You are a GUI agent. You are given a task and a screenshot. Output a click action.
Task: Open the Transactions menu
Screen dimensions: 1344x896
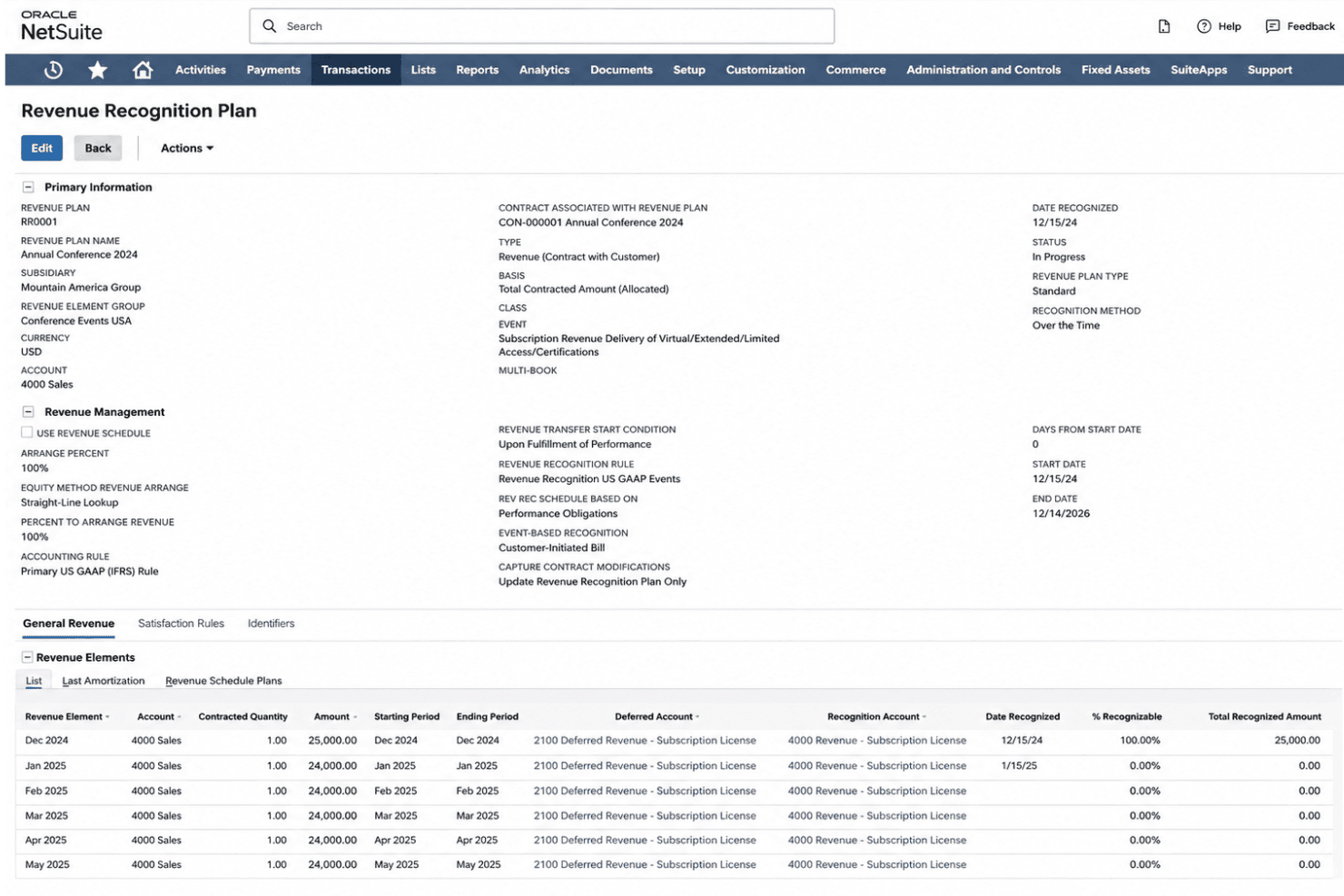pyautogui.click(x=356, y=70)
